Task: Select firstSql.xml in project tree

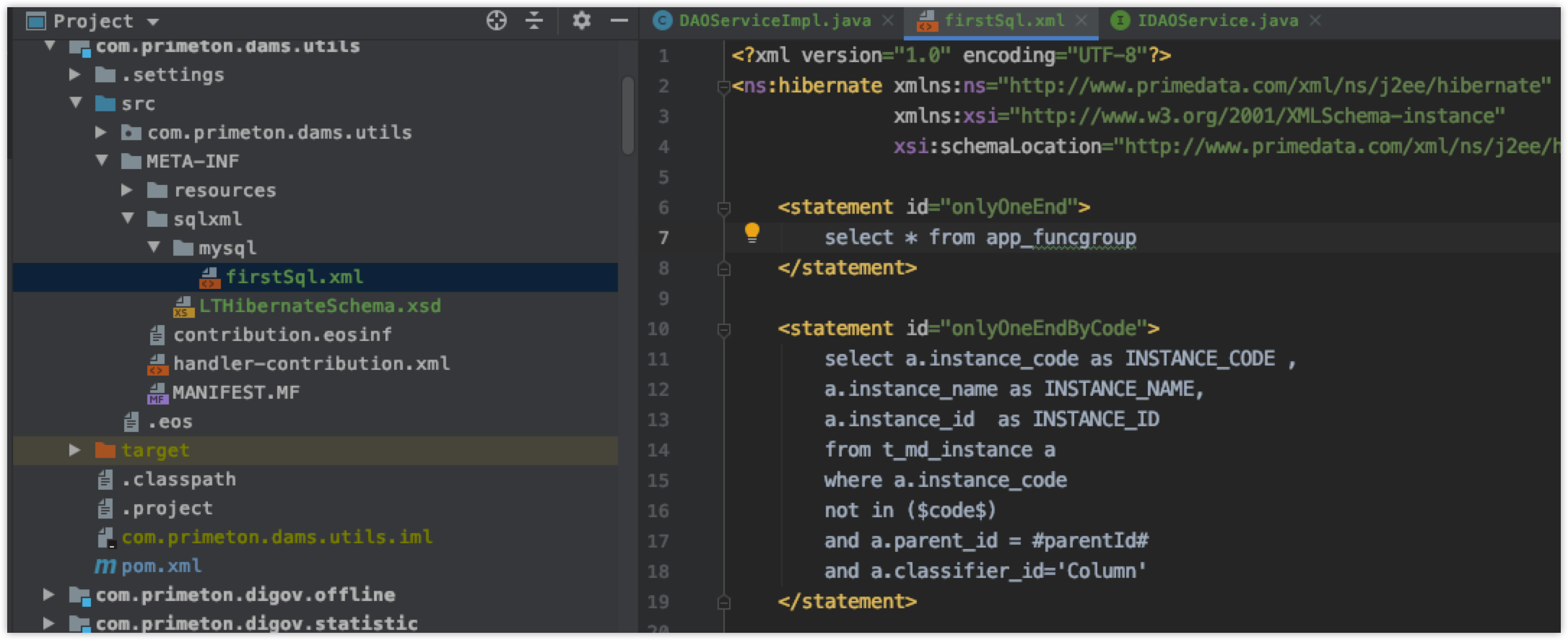Action: click(x=315, y=277)
